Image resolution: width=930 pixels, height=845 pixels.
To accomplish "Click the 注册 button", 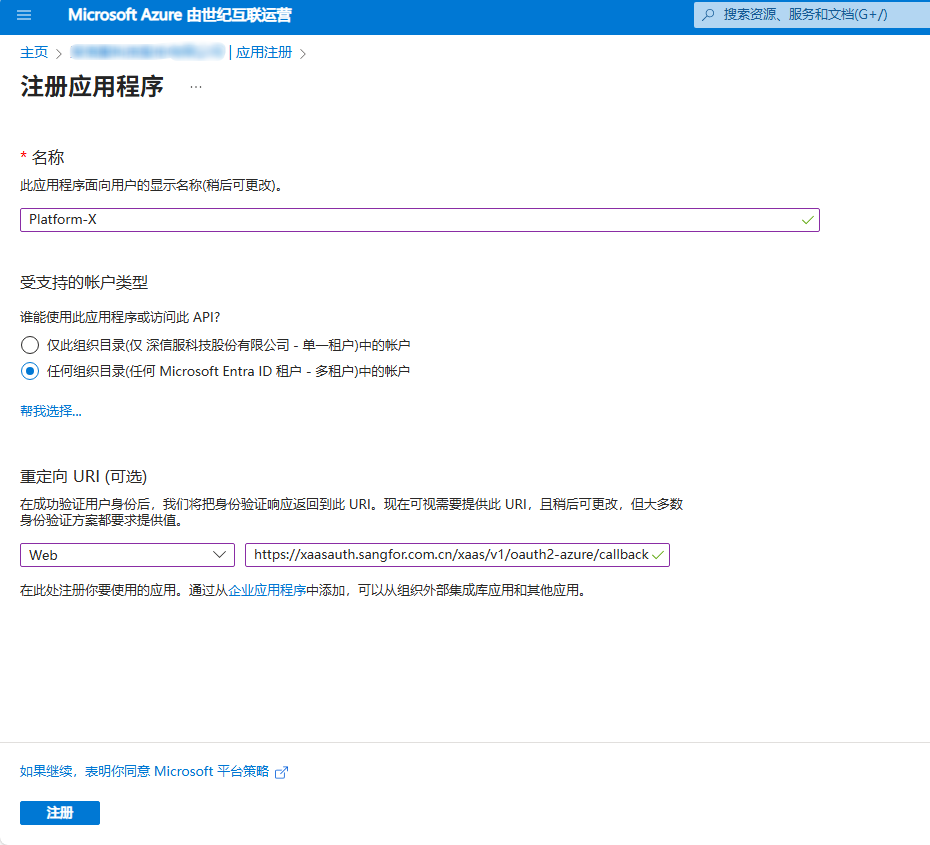I will 60,813.
